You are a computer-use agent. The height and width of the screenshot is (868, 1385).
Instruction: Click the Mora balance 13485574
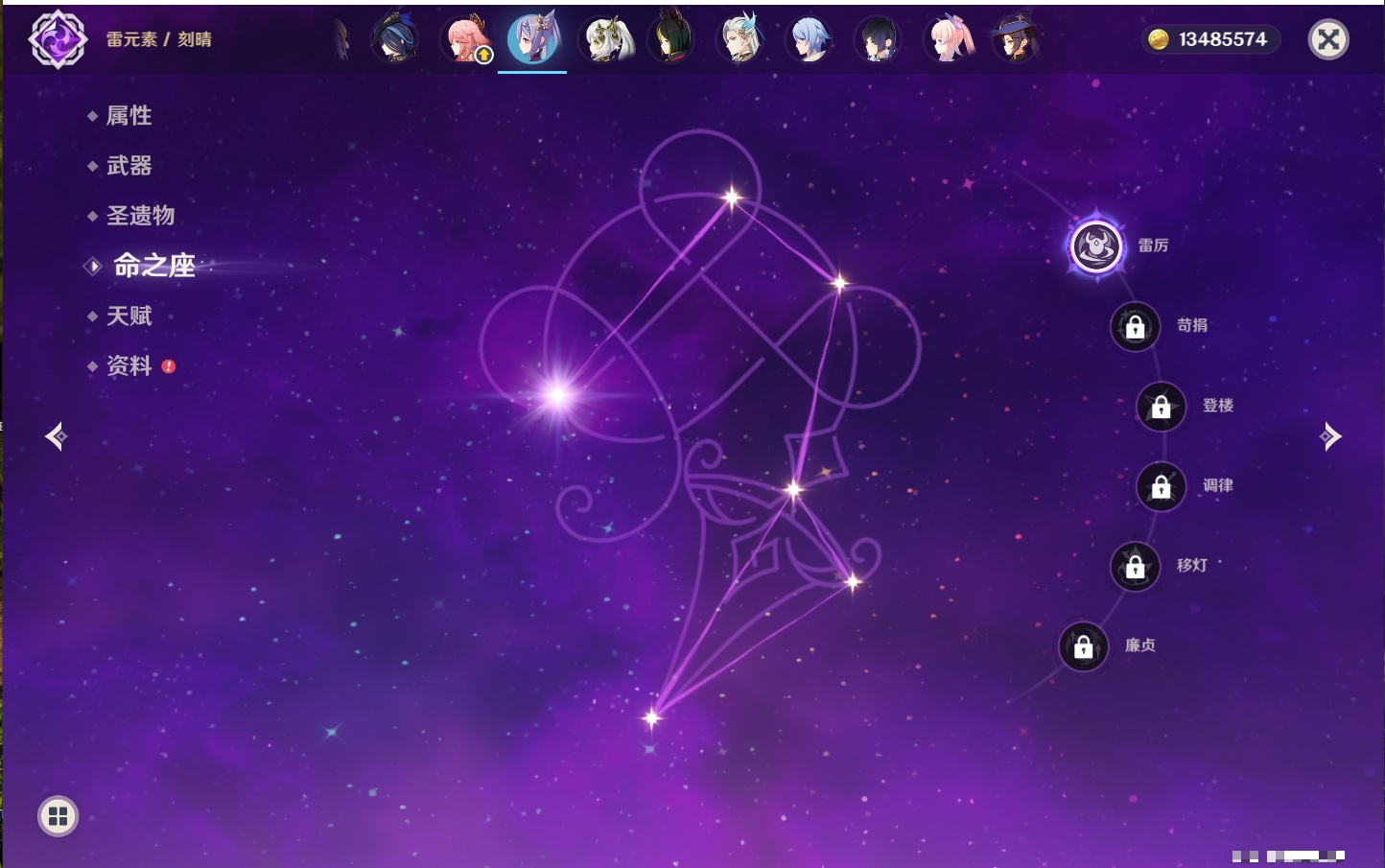[x=1223, y=39]
